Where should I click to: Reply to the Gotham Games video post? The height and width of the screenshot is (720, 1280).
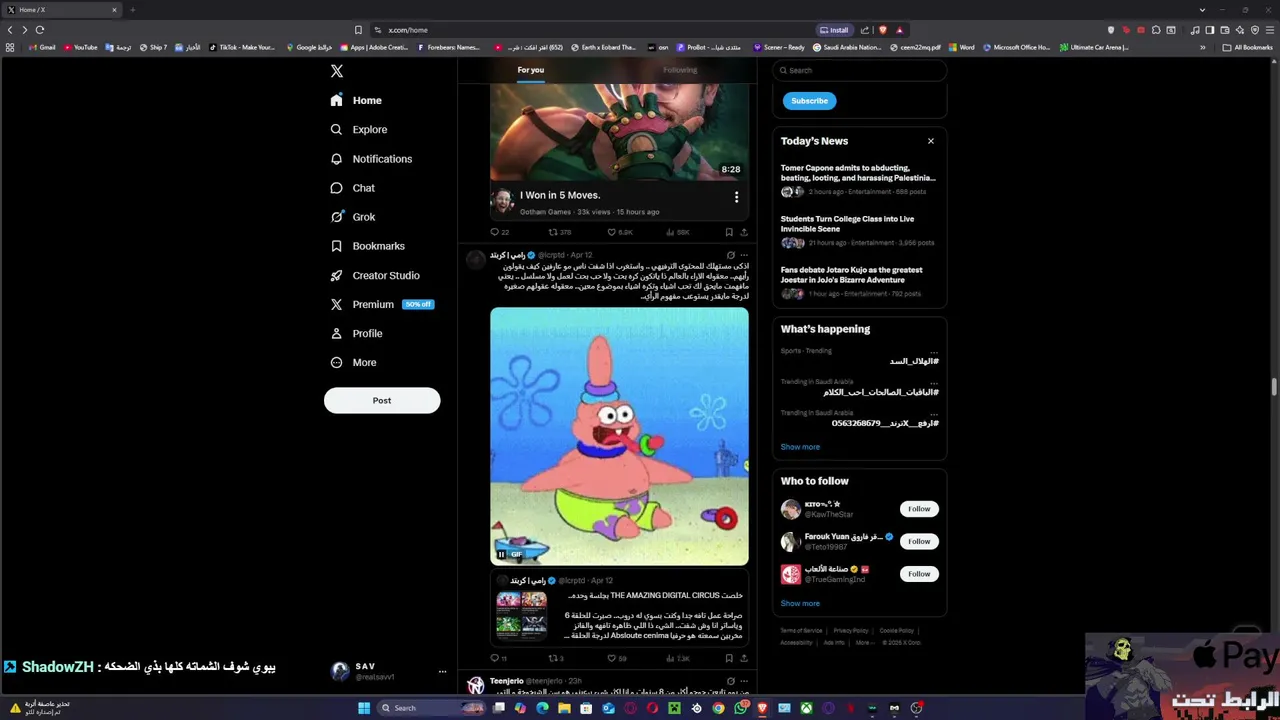coord(499,232)
